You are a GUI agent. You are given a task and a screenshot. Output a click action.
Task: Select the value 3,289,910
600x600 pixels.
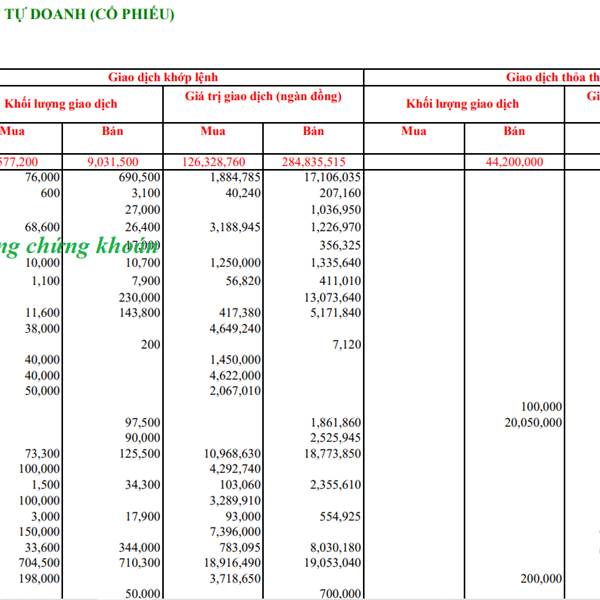[235, 501]
